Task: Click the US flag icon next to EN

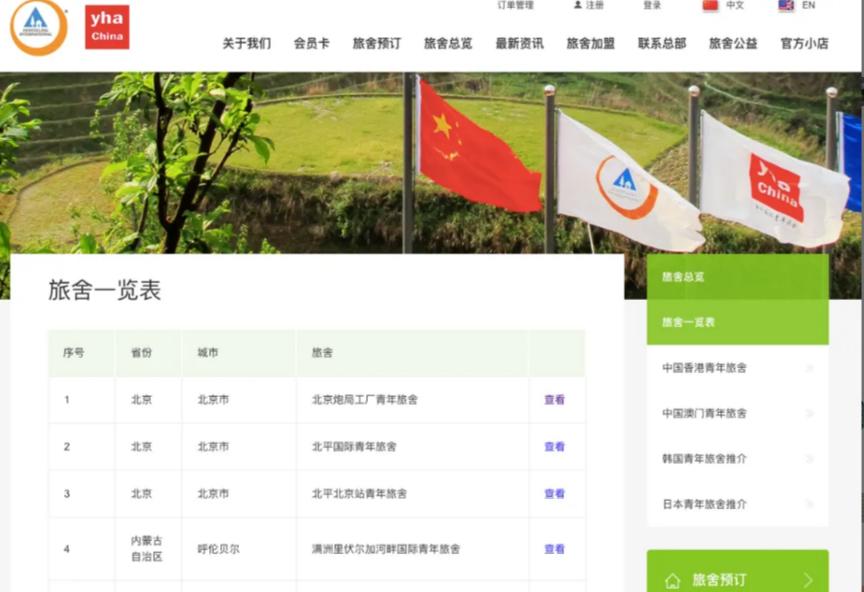Action: [785, 5]
